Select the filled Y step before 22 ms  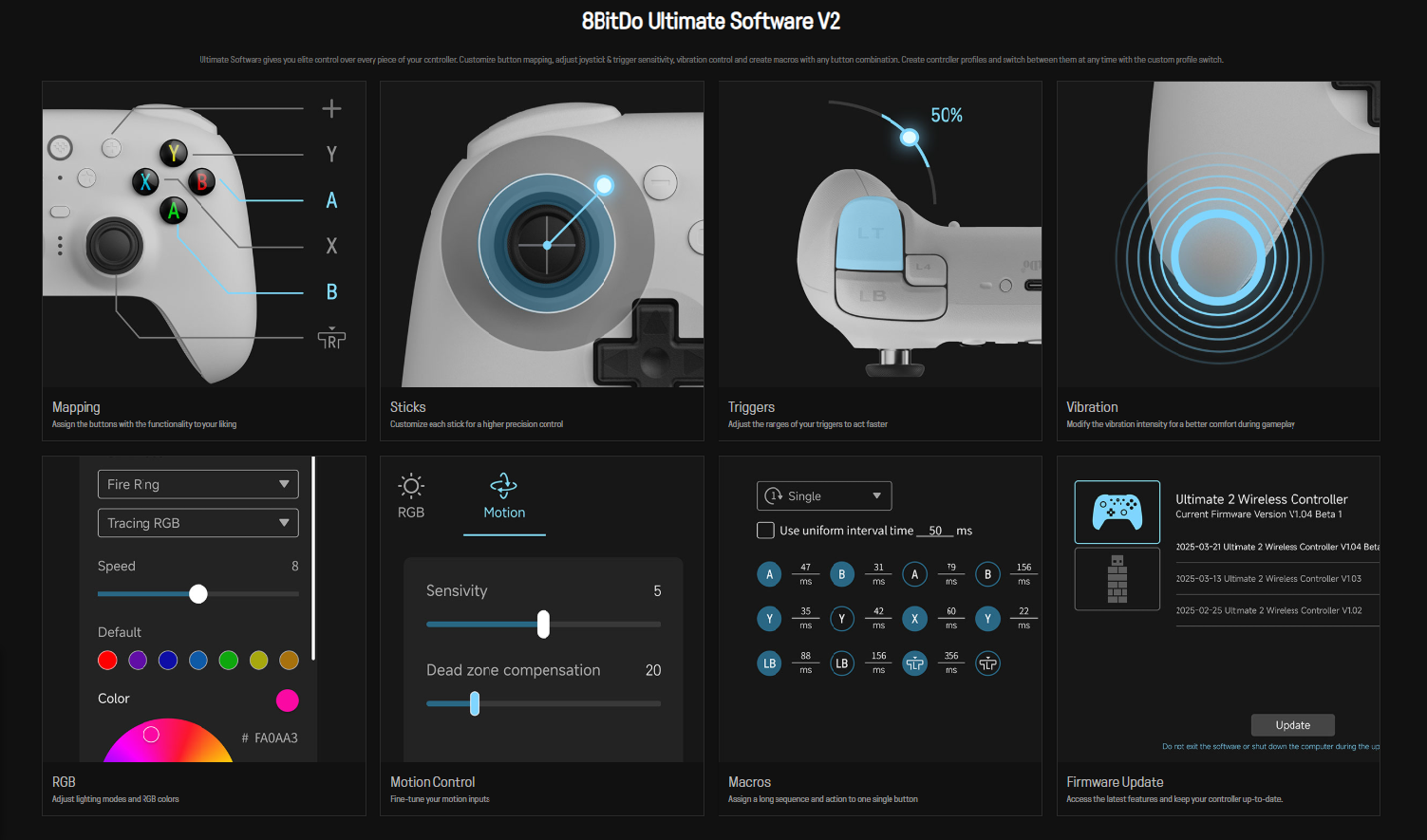(x=987, y=619)
